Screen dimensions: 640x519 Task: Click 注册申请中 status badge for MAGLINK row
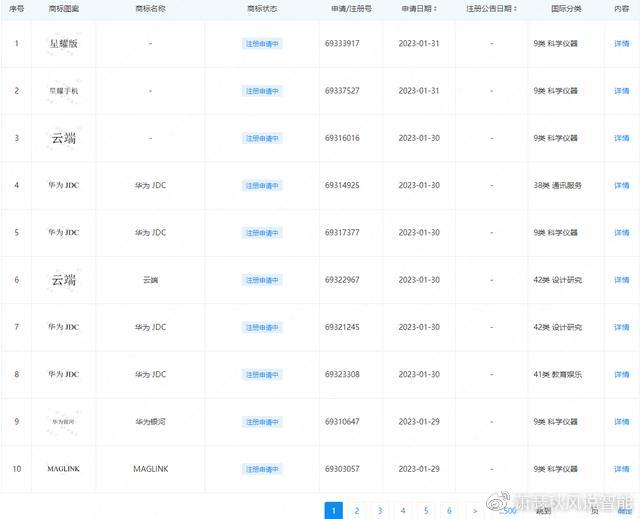point(262,469)
